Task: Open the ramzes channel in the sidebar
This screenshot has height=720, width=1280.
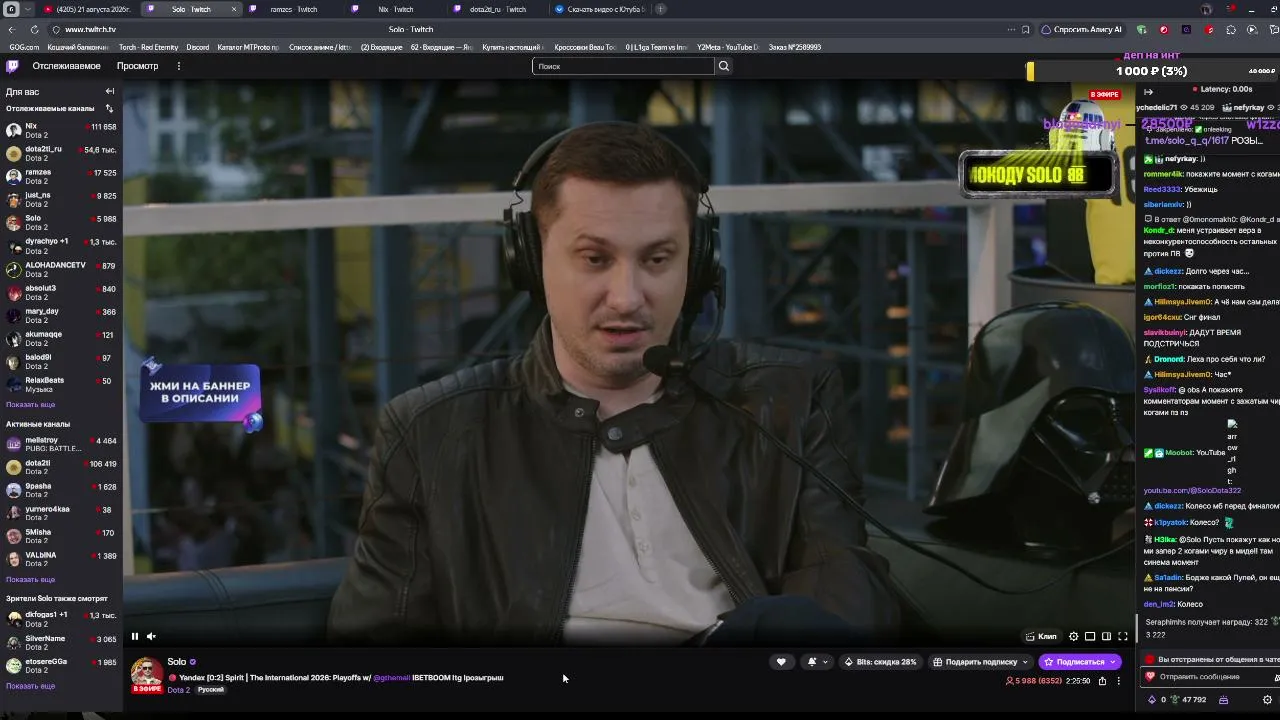Action: (61, 176)
